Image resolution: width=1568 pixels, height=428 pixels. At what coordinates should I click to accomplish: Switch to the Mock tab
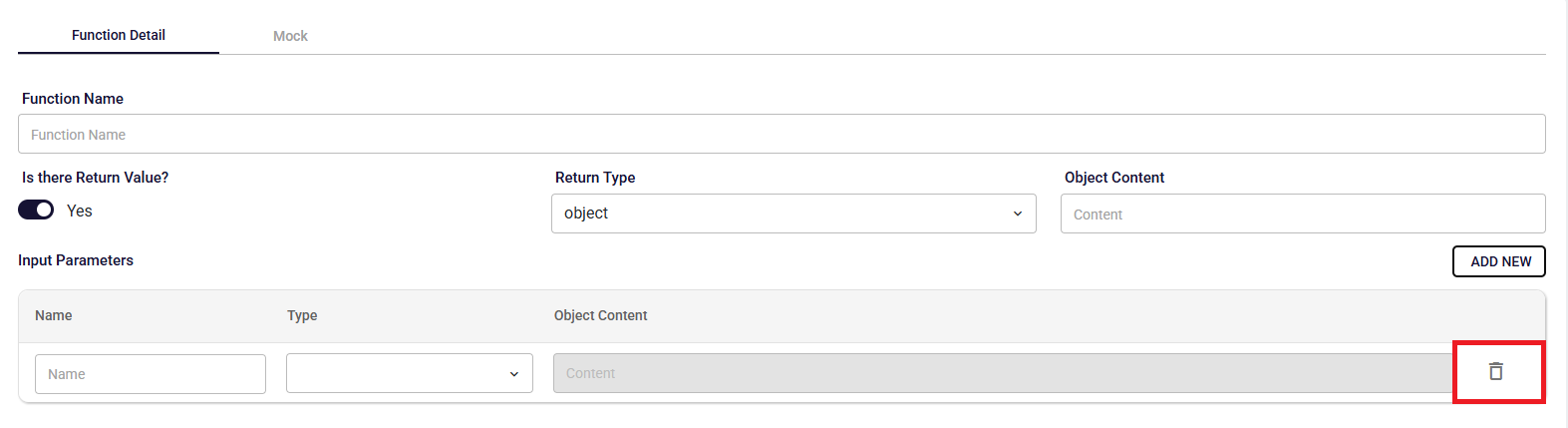(x=291, y=36)
